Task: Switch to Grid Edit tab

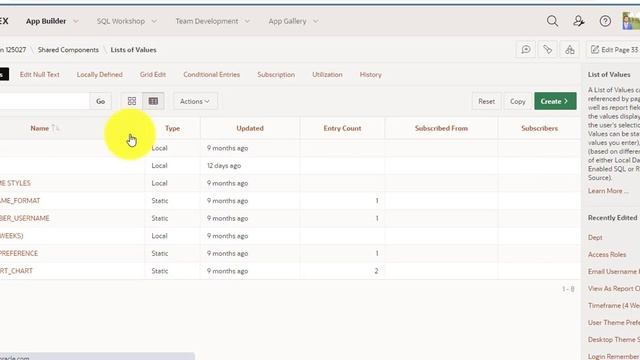Action: [x=153, y=75]
